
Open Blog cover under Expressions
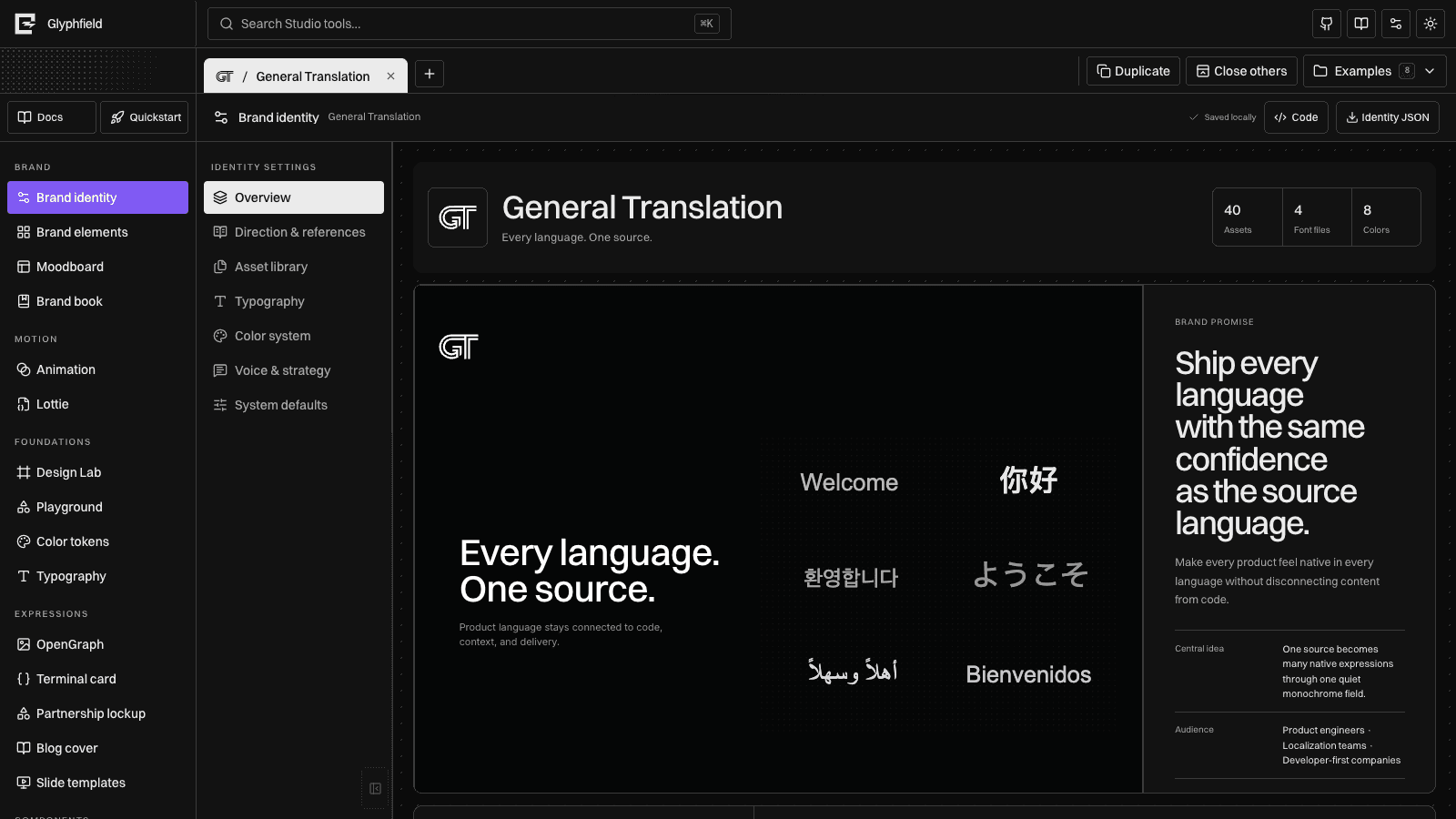click(97, 748)
